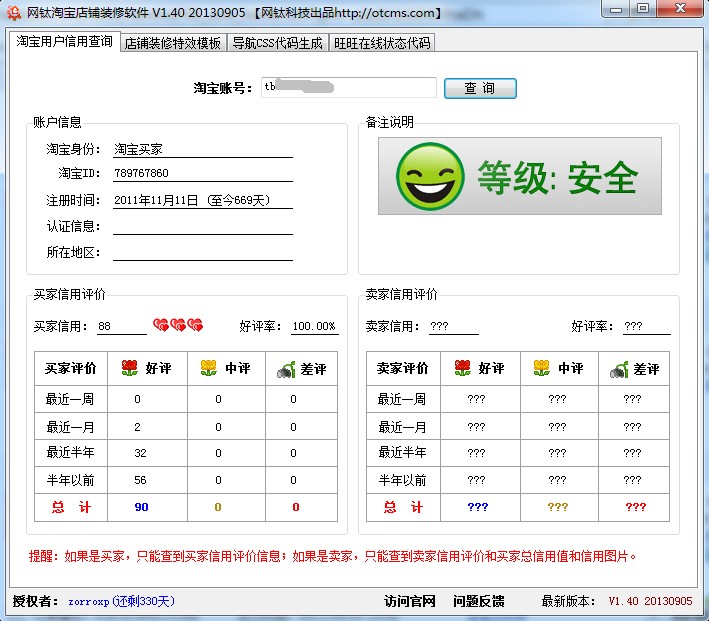Click the red 总计 label in seller table
The width and height of the screenshot is (709, 621).
[403, 507]
